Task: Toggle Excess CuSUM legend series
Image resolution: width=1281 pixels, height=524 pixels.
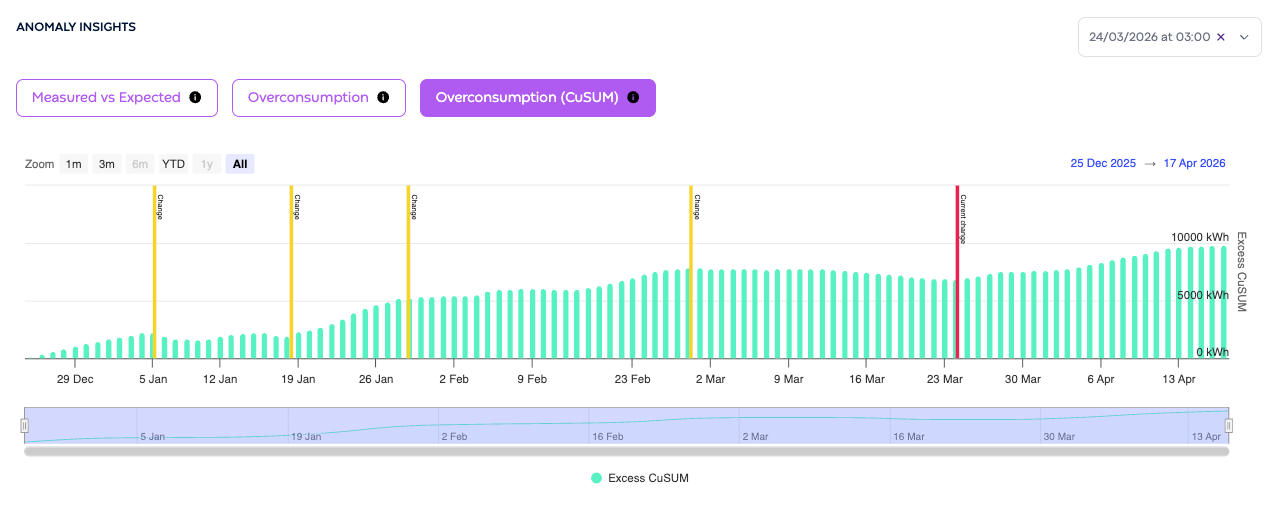Action: pyautogui.click(x=640, y=478)
